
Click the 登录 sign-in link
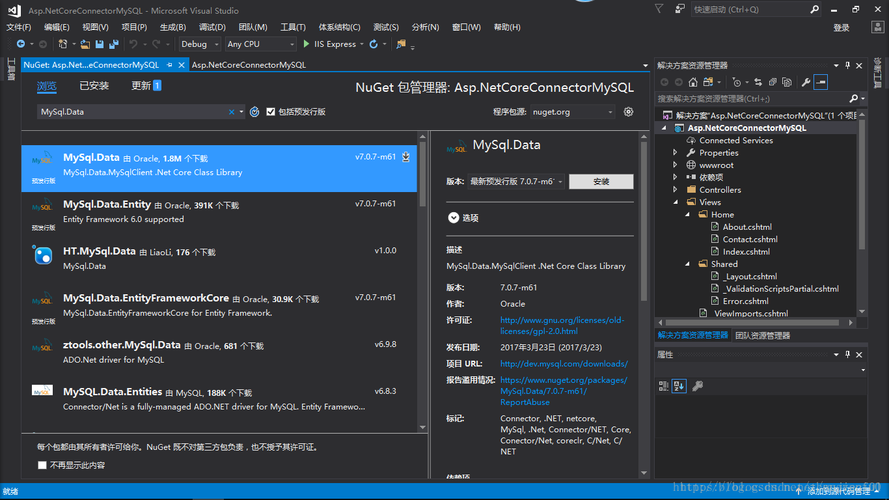(841, 28)
